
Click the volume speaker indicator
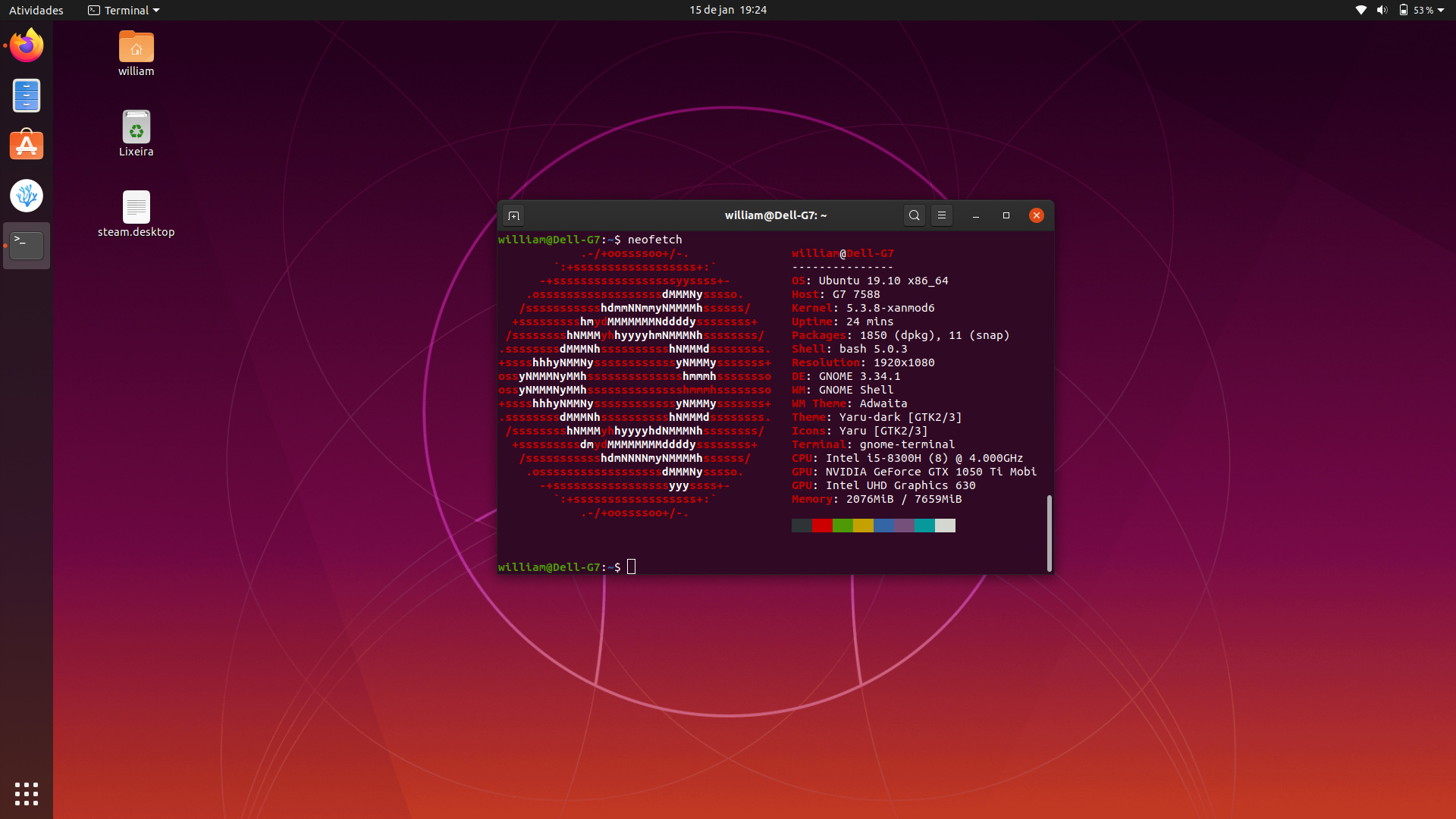[1382, 10]
